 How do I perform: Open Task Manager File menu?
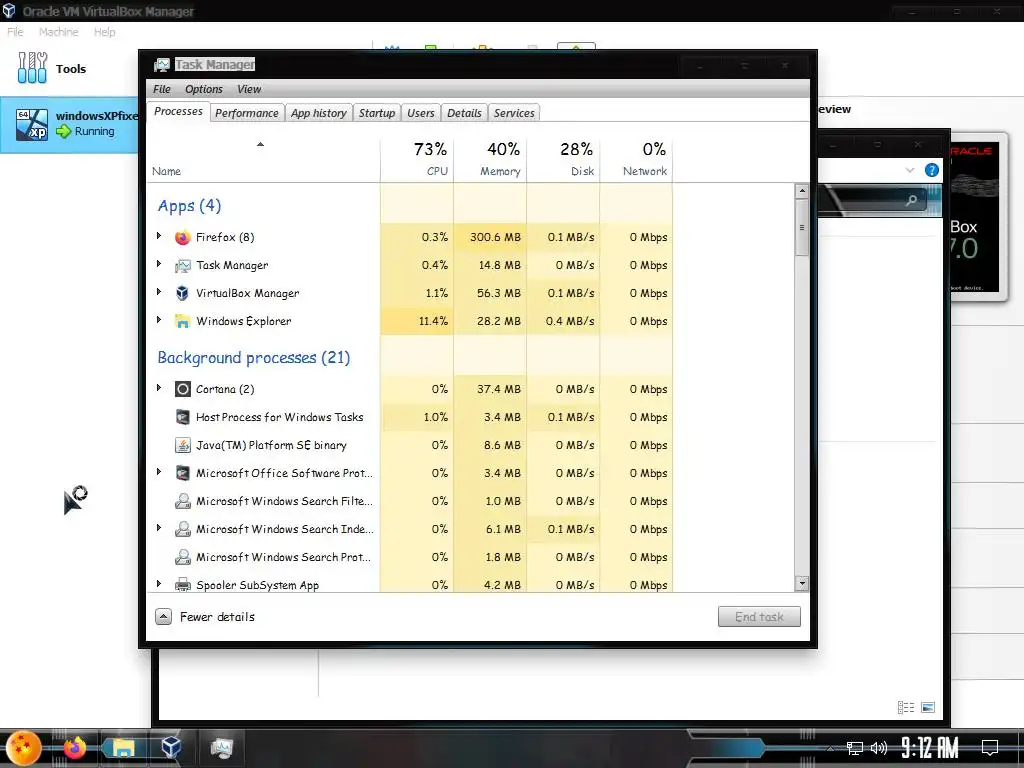tap(161, 89)
